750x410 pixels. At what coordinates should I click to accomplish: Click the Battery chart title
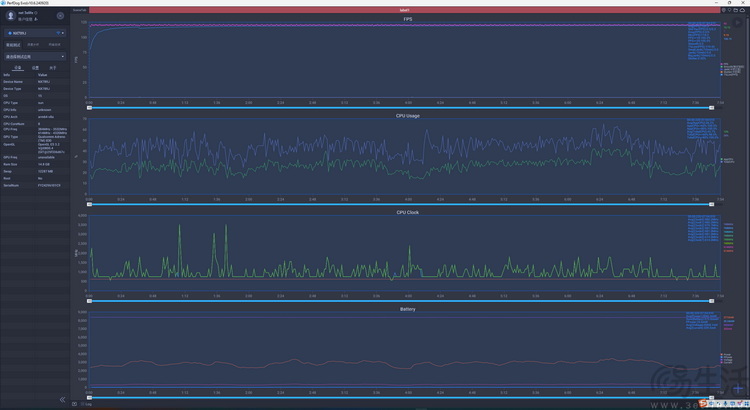pos(408,309)
